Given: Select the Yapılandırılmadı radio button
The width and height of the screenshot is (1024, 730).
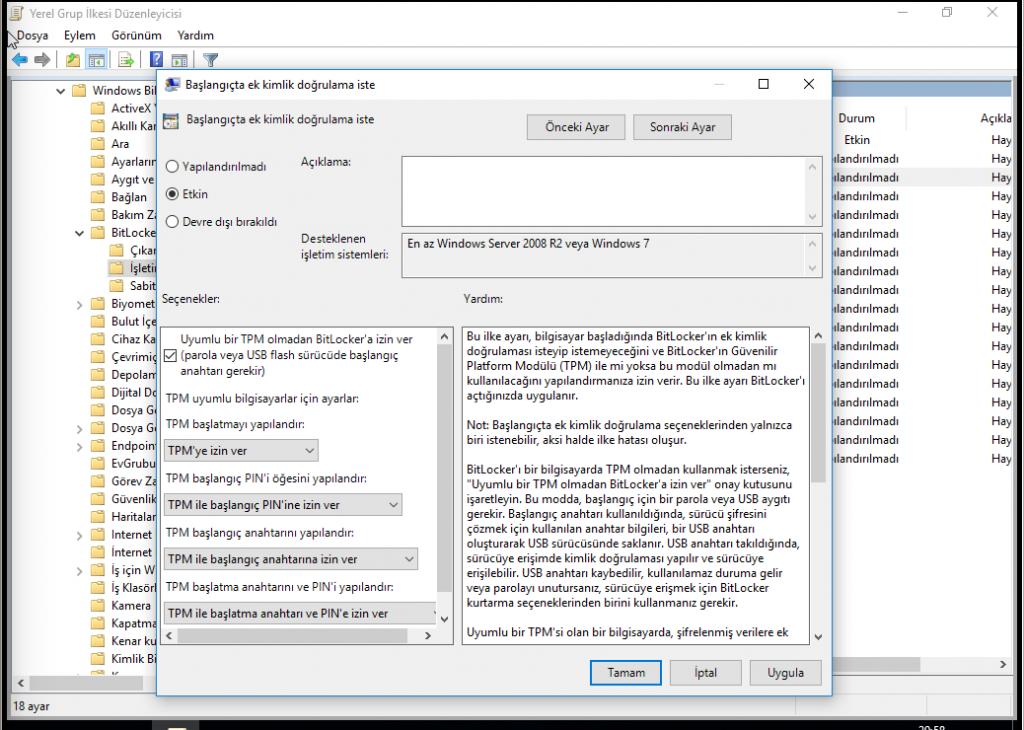Looking at the screenshot, I should (x=172, y=167).
